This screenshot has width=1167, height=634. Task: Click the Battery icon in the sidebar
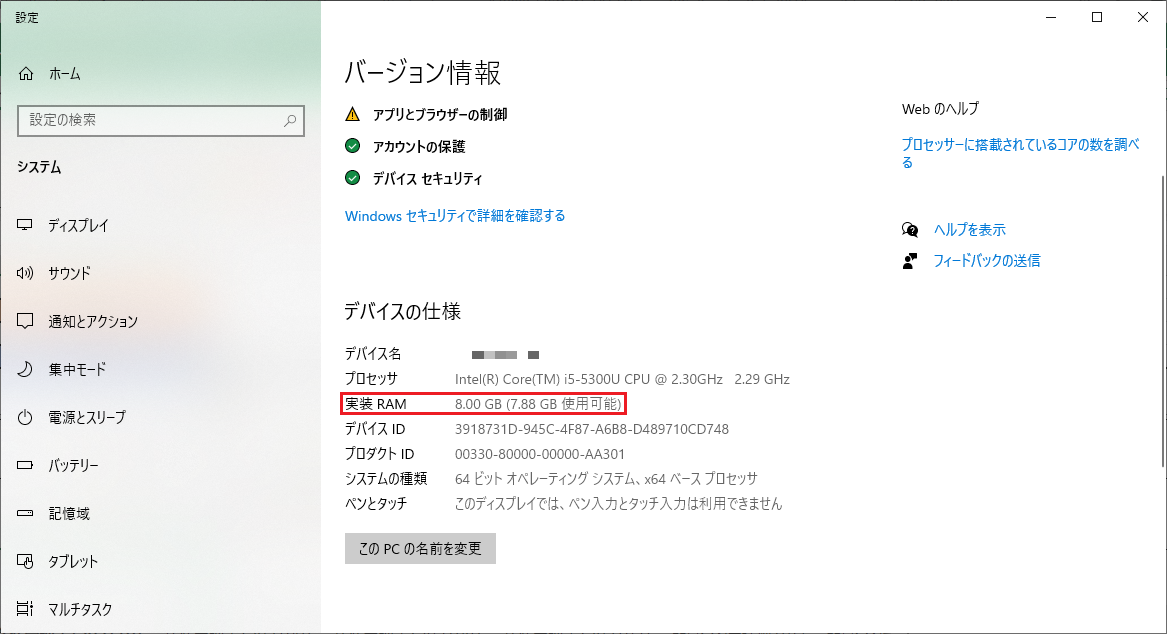[26, 466]
